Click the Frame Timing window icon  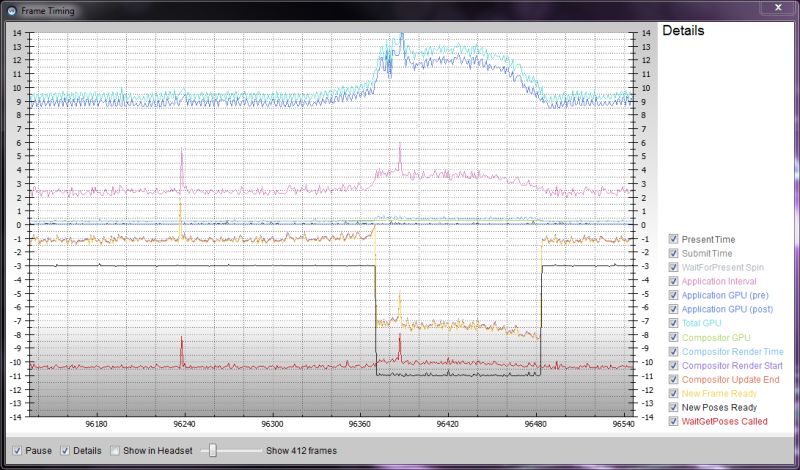tap(12, 10)
